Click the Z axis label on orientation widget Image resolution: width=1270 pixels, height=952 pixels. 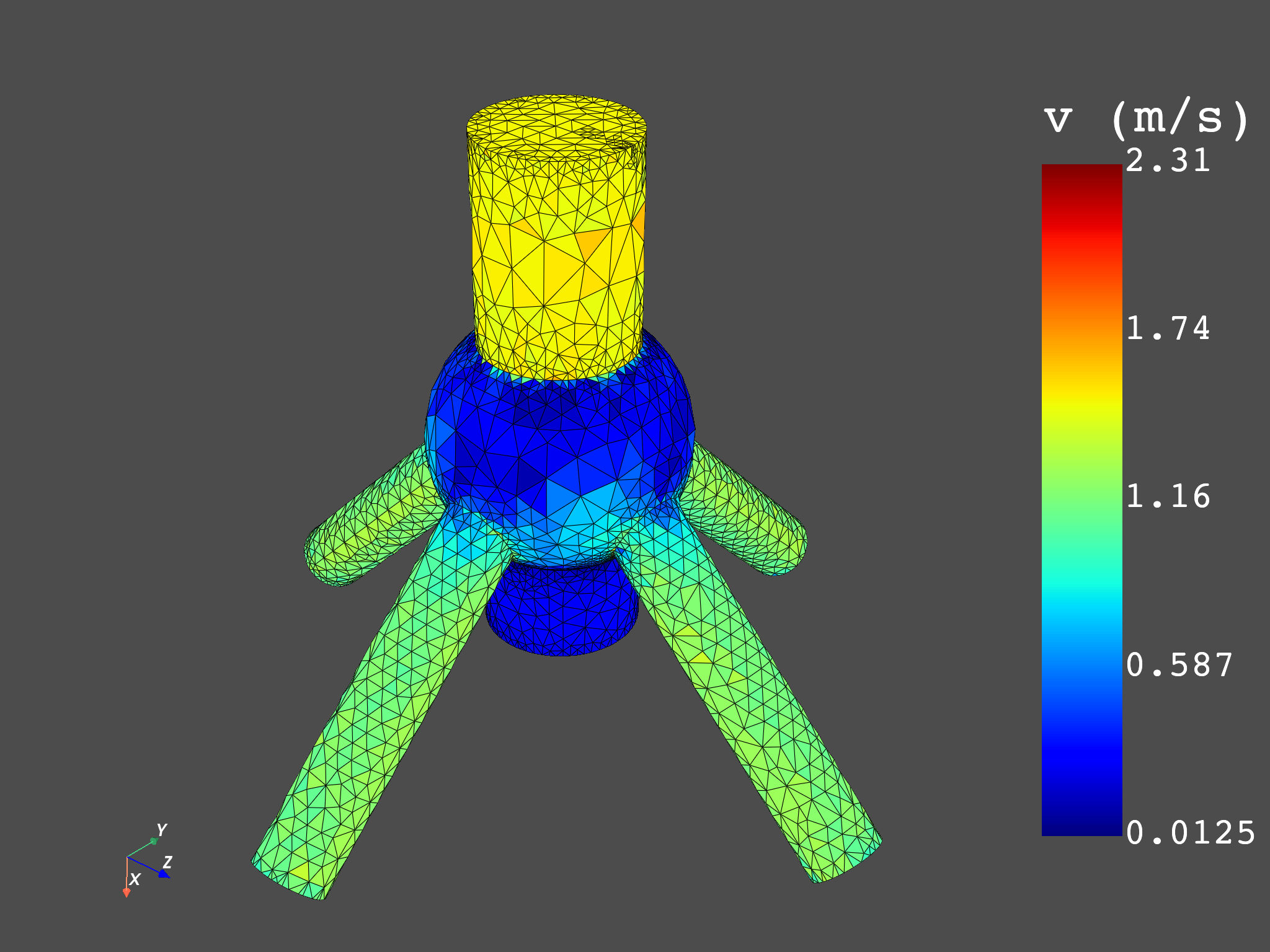(x=167, y=862)
